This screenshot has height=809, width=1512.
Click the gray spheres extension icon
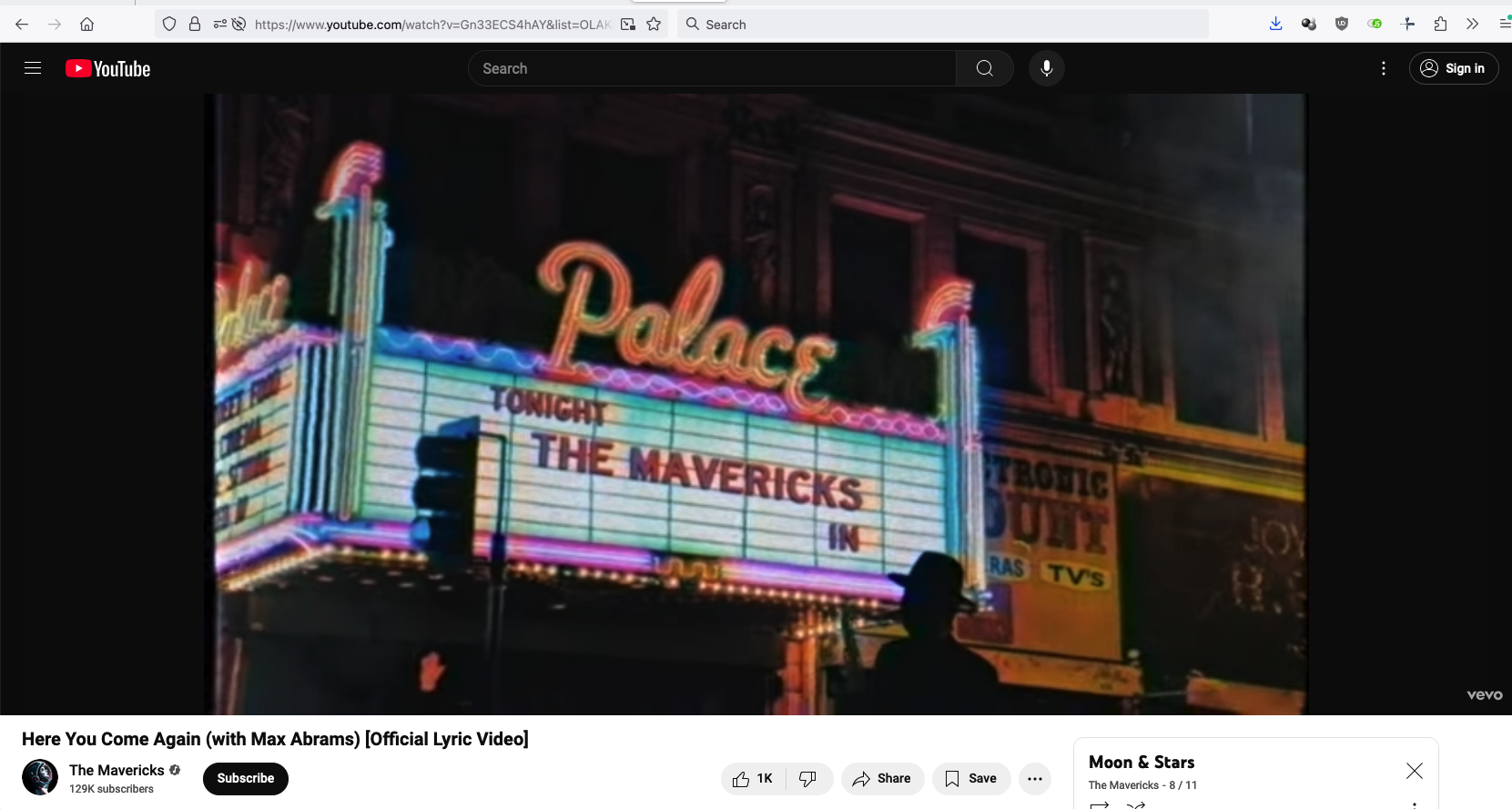coord(1309,25)
